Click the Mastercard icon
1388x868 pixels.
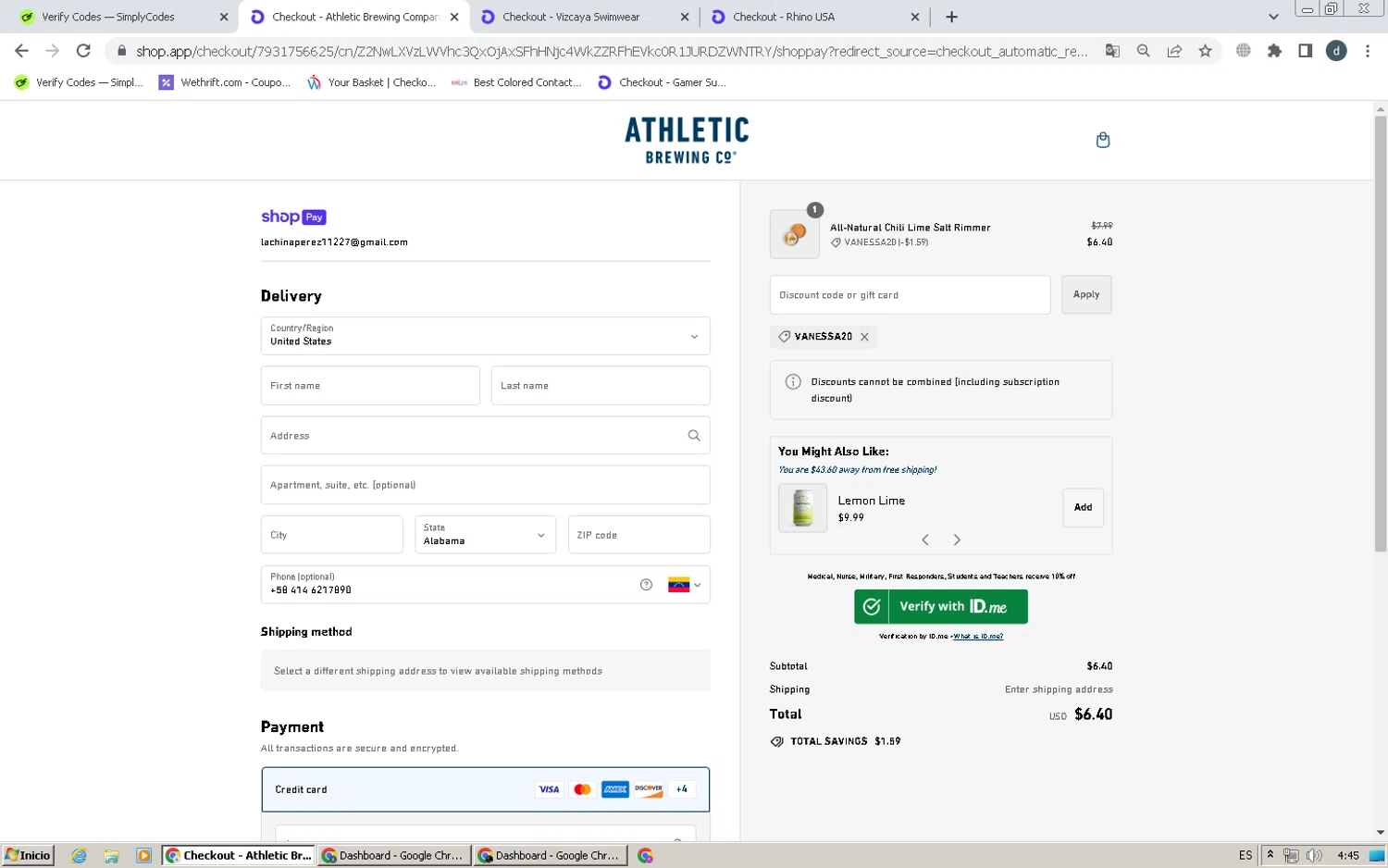[582, 789]
